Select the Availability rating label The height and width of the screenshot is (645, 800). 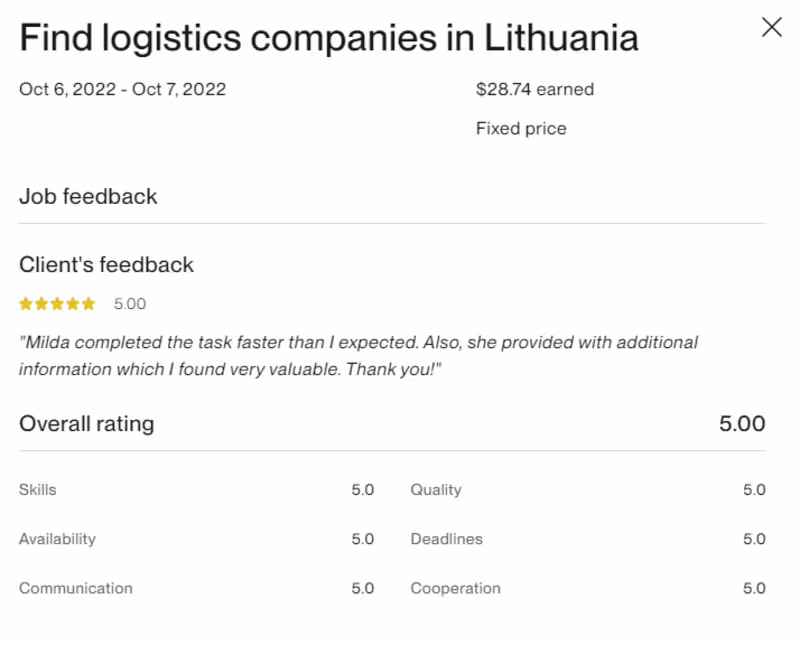tap(57, 539)
